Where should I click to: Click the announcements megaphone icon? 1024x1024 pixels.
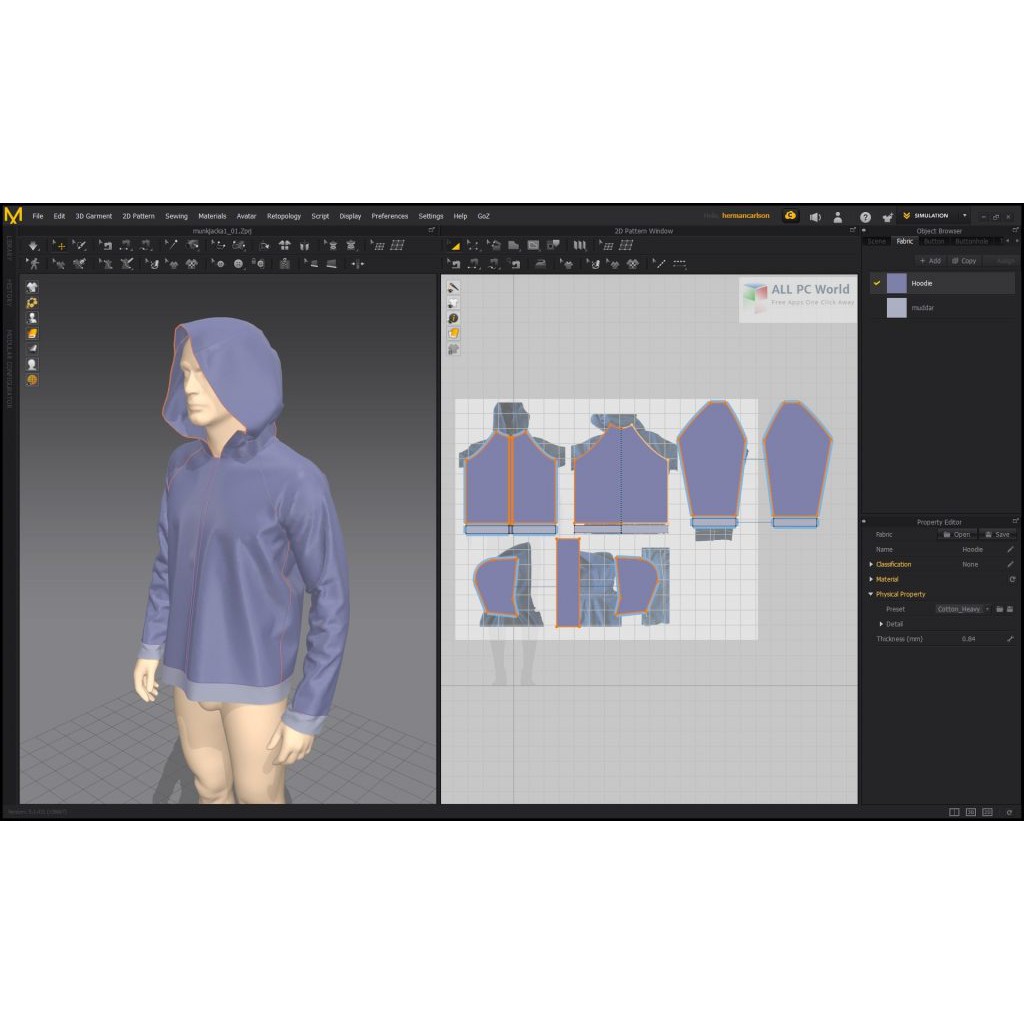815,216
